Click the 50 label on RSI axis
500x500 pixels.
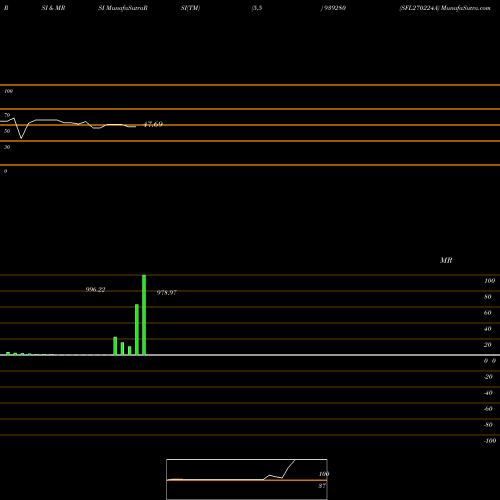(x=7, y=131)
